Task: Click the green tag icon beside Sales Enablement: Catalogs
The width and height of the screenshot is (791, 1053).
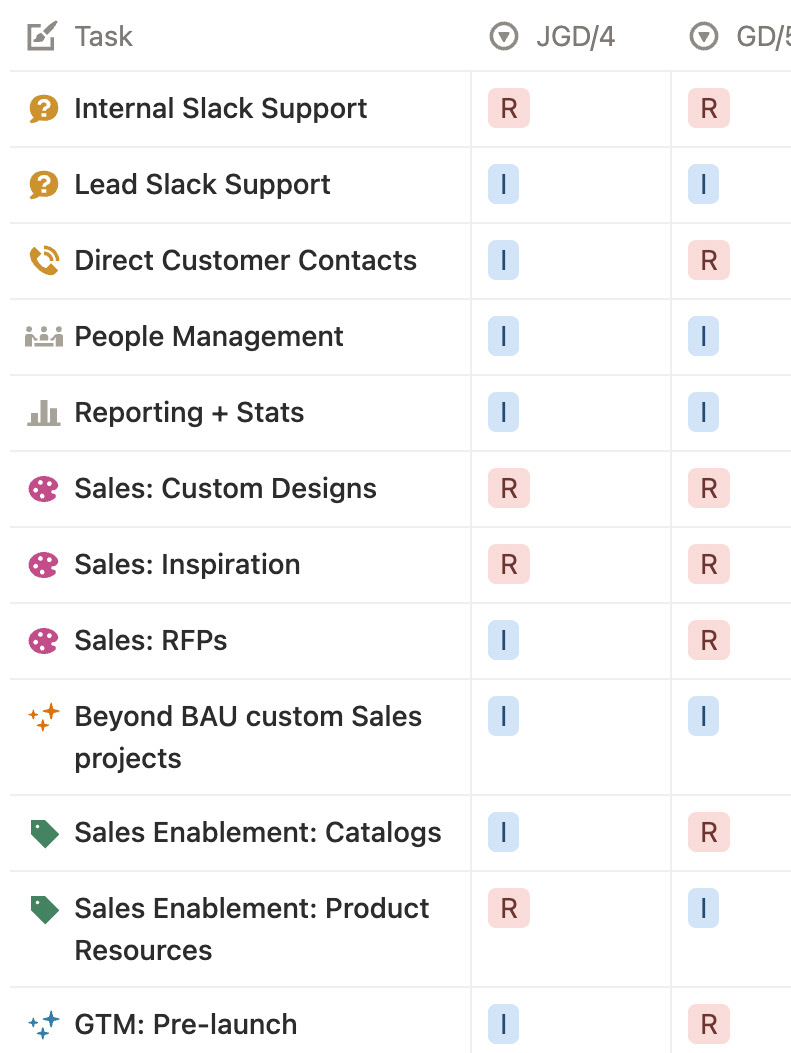Action: 44,833
